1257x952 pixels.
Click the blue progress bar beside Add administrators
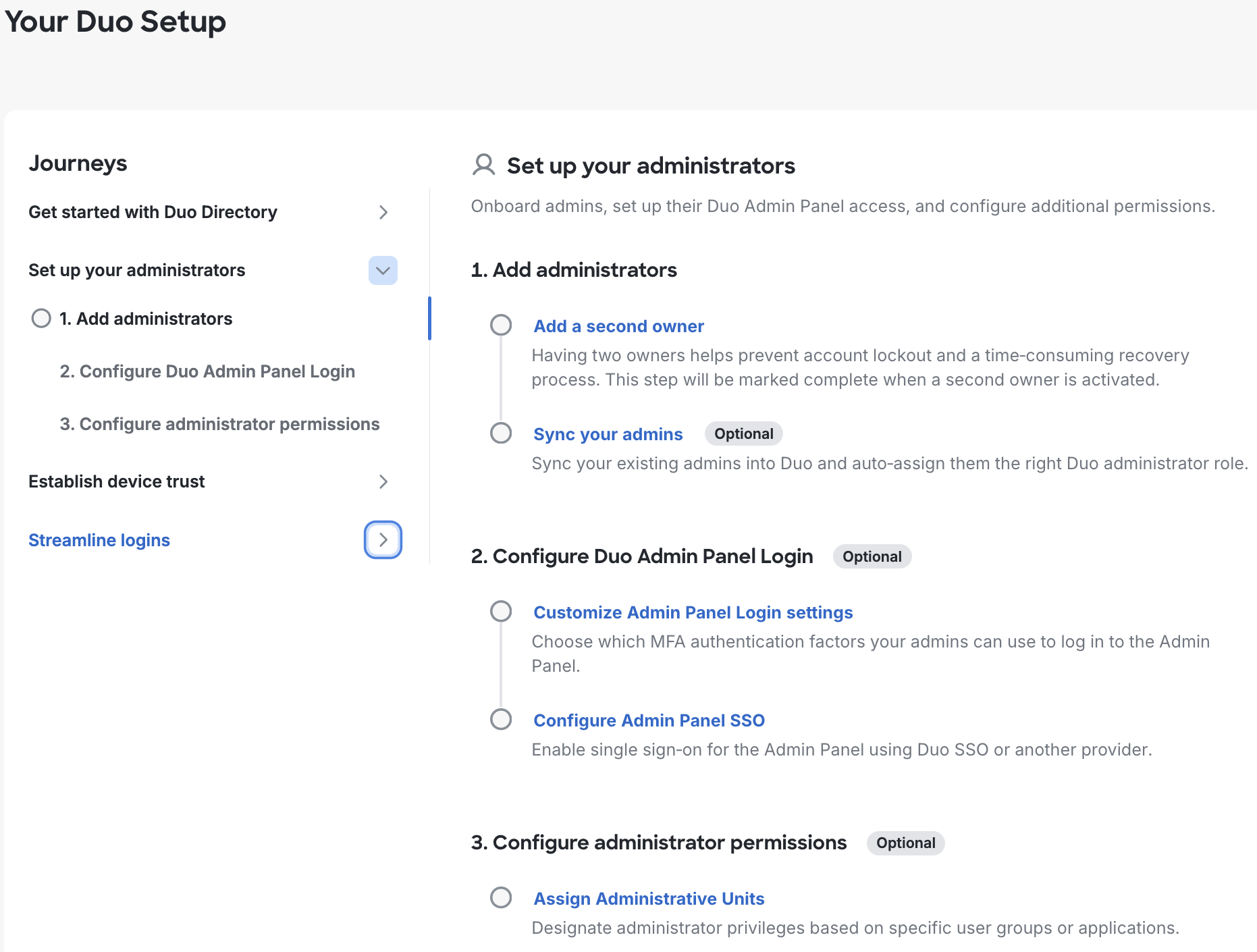click(431, 318)
